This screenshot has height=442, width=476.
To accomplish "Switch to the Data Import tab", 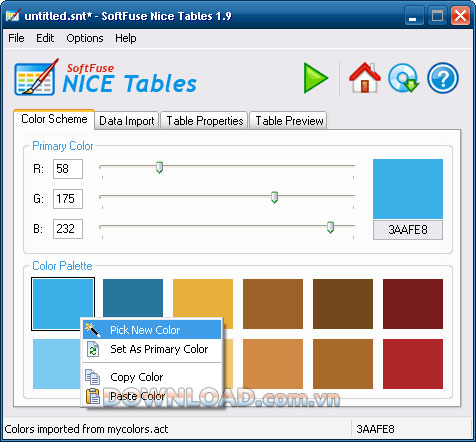I will pyautogui.click(x=127, y=121).
